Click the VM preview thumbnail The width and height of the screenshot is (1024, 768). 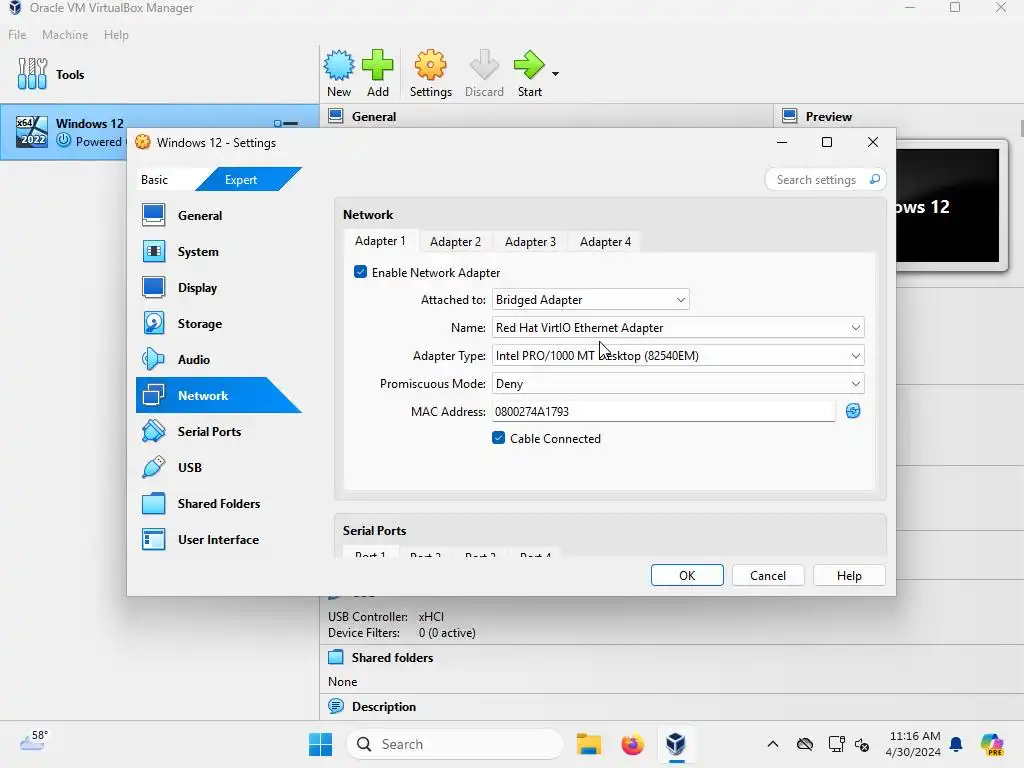(x=947, y=205)
